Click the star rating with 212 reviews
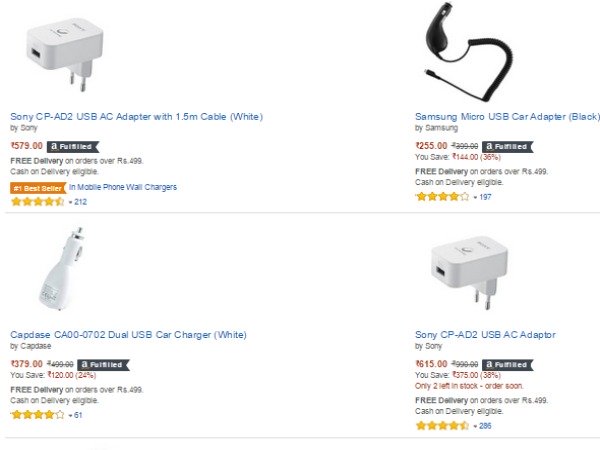 click(x=37, y=201)
